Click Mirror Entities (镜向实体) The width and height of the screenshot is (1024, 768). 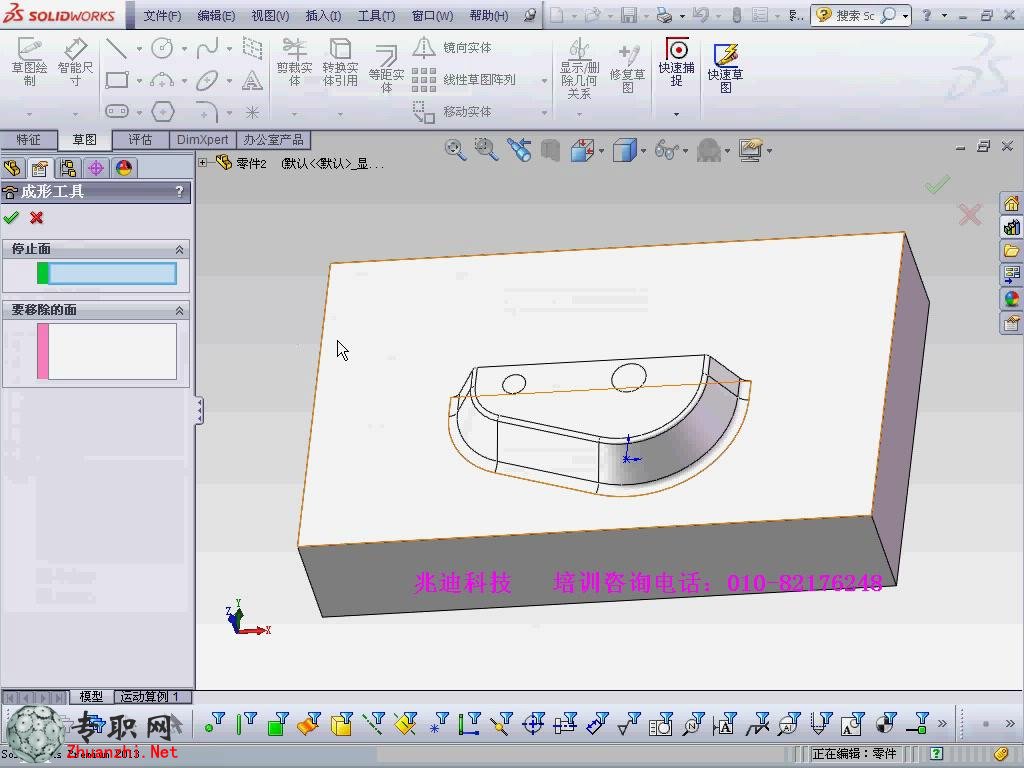(x=453, y=47)
